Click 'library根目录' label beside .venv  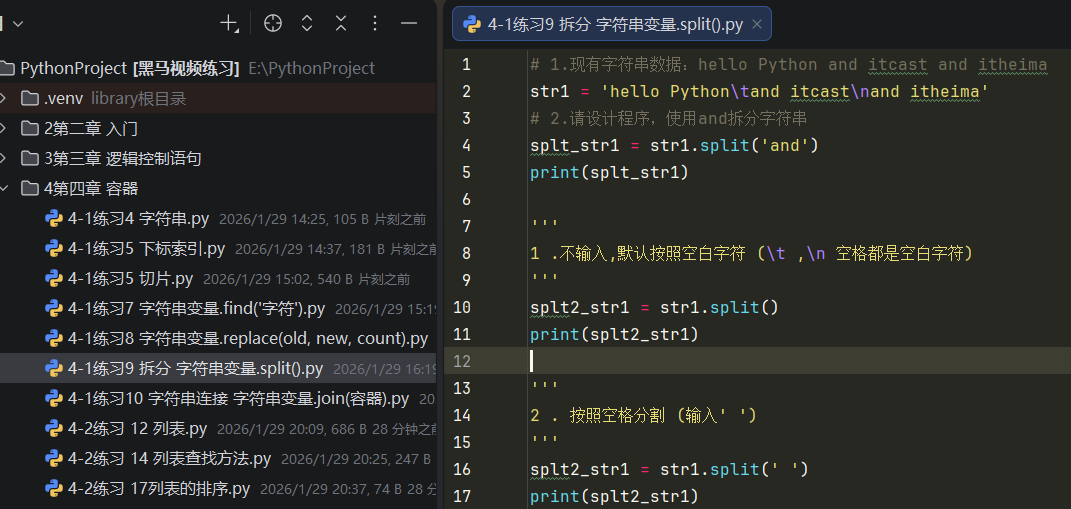139,99
